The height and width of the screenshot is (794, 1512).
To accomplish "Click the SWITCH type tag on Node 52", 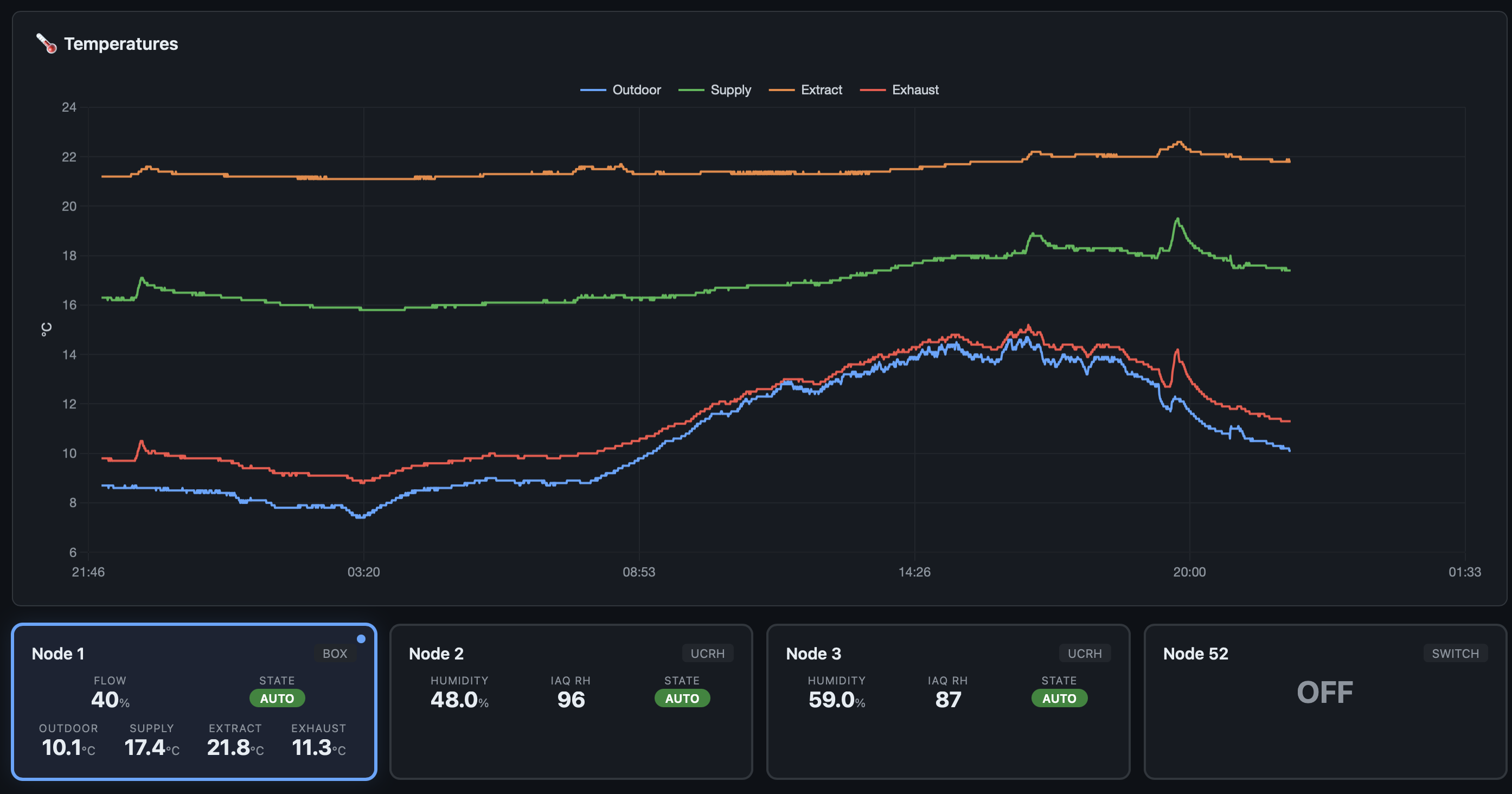I will coord(1455,653).
